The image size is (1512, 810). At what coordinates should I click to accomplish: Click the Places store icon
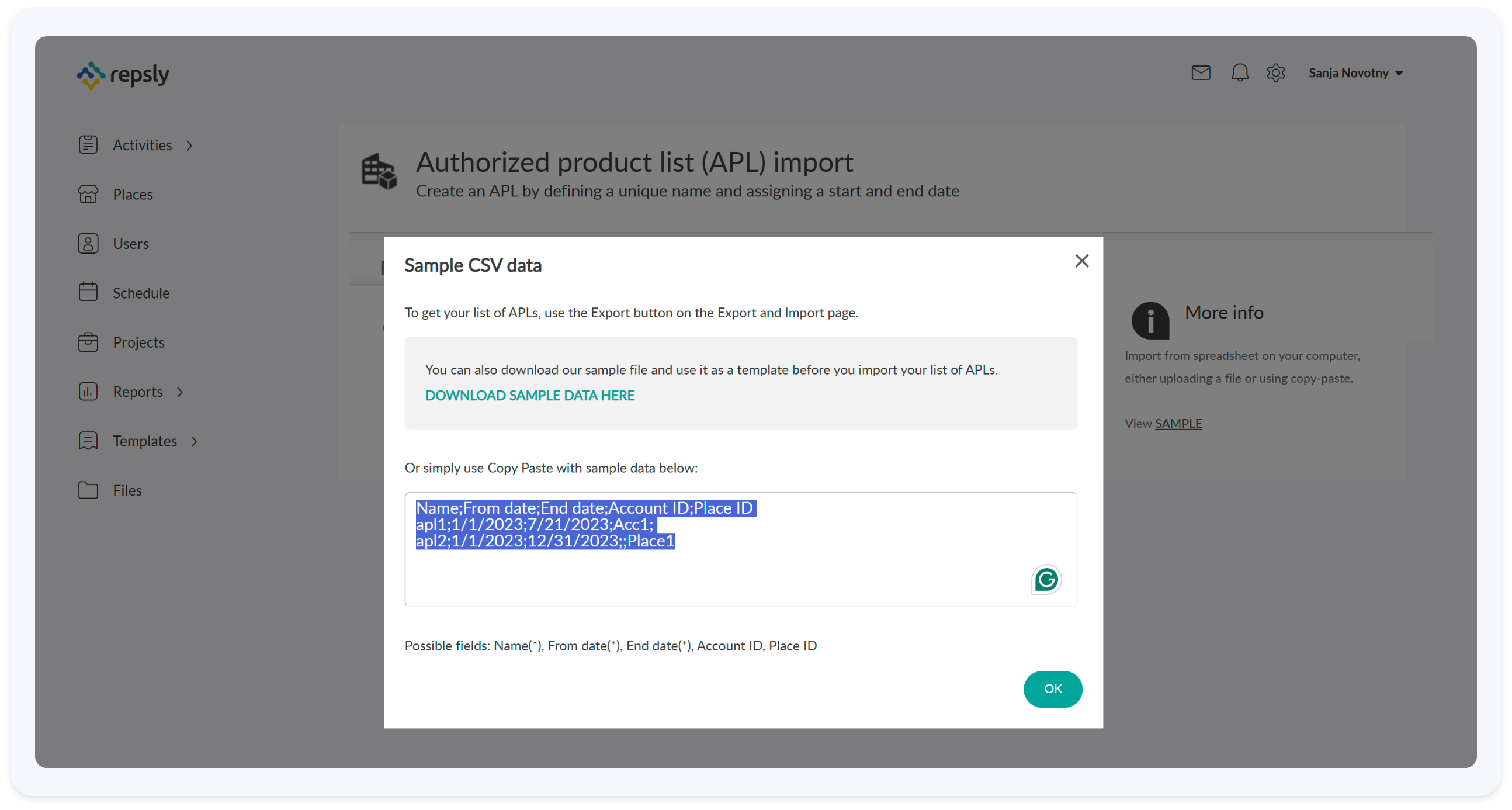[88, 193]
